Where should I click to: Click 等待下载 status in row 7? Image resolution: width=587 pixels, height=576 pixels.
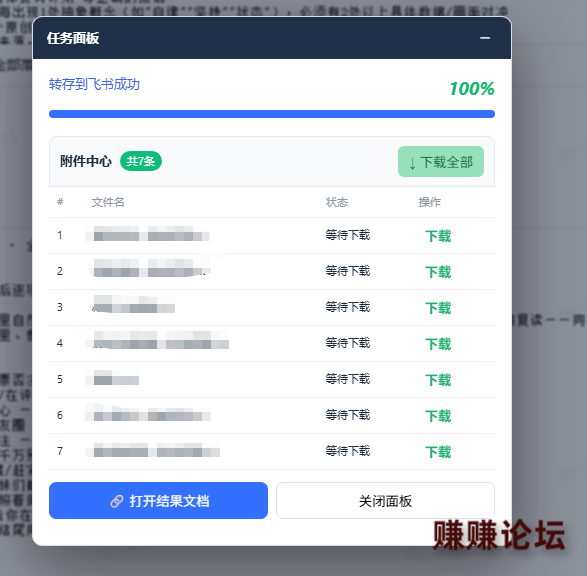[x=348, y=451]
